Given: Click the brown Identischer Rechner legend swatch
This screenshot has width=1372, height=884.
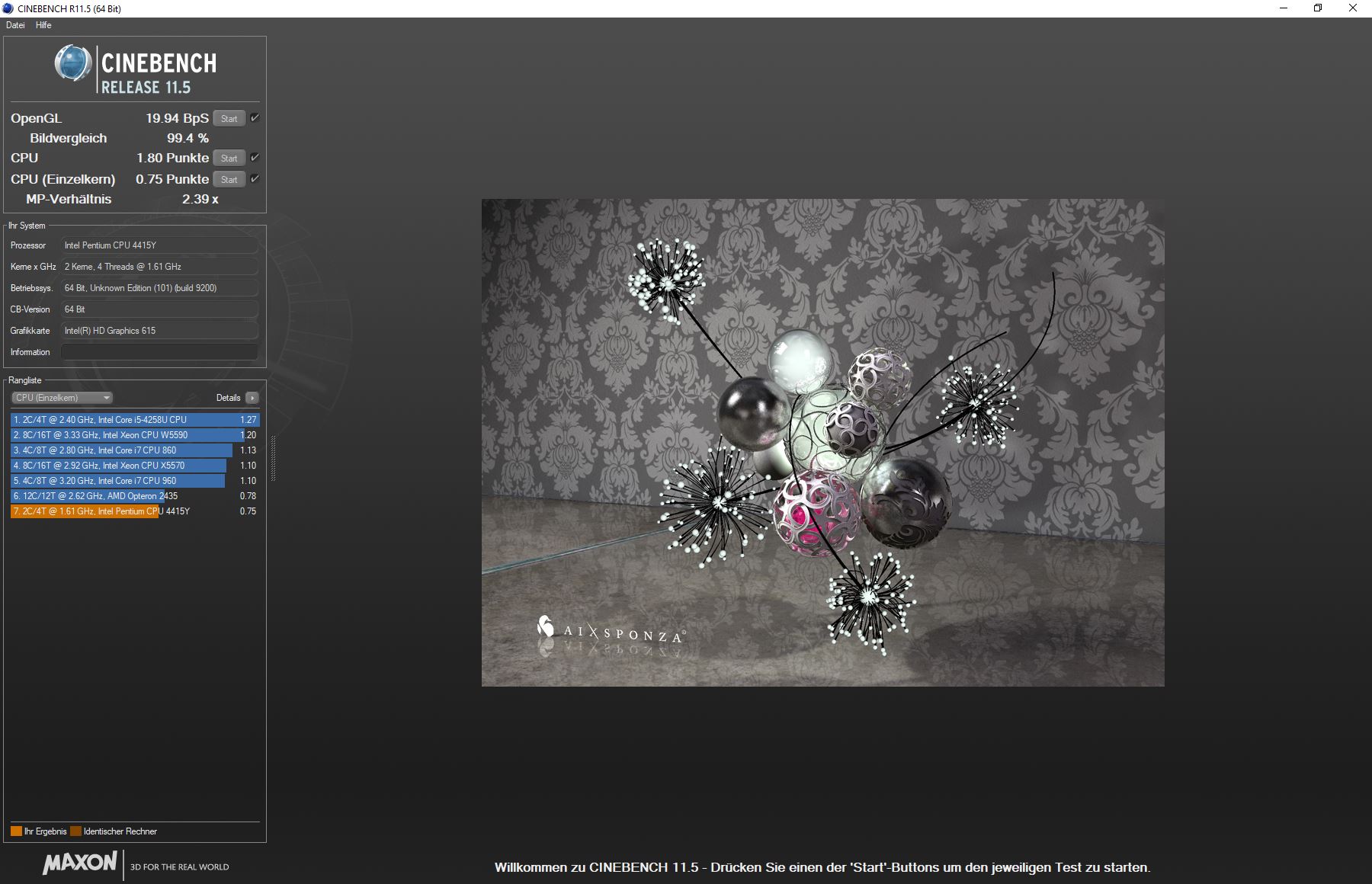Looking at the screenshot, I should point(75,831).
